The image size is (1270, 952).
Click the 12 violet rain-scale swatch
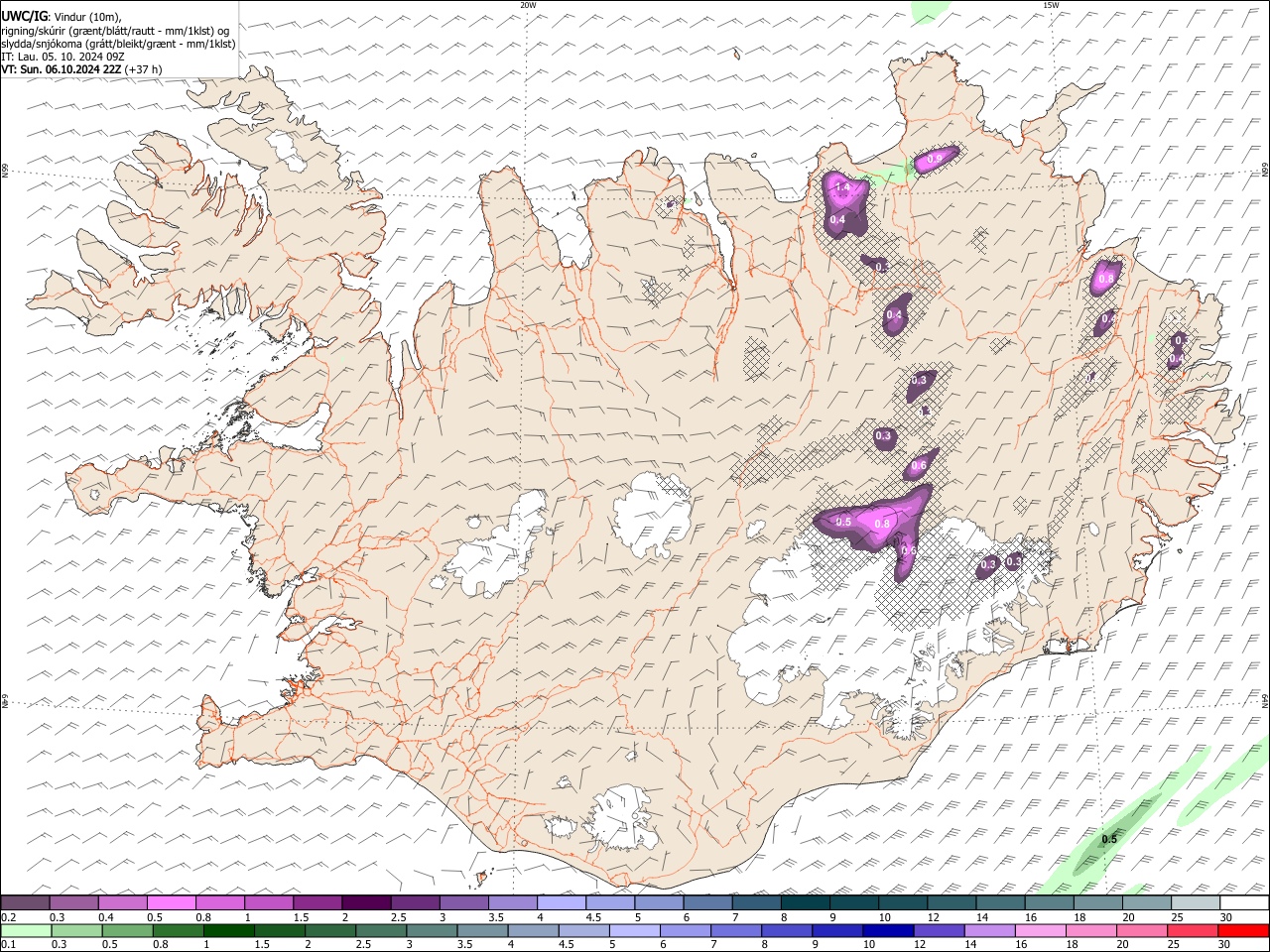938,930
